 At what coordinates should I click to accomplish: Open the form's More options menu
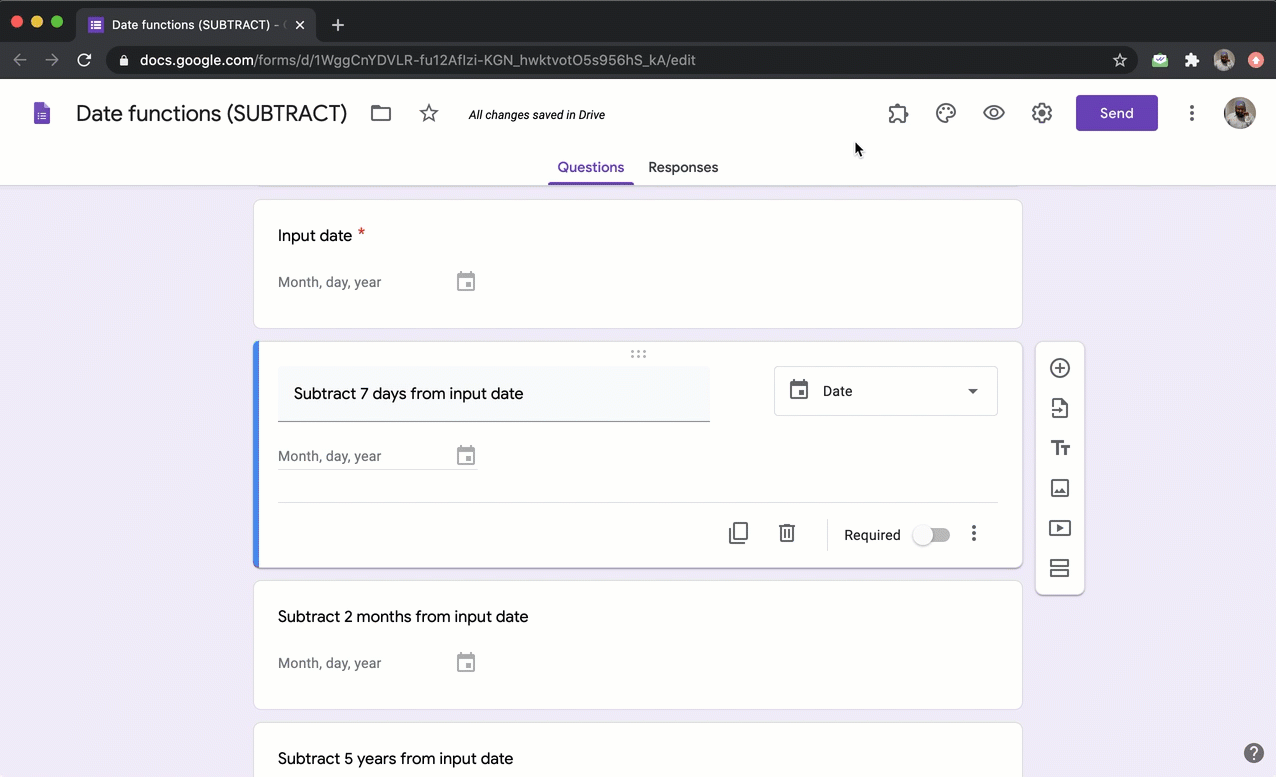click(1191, 114)
